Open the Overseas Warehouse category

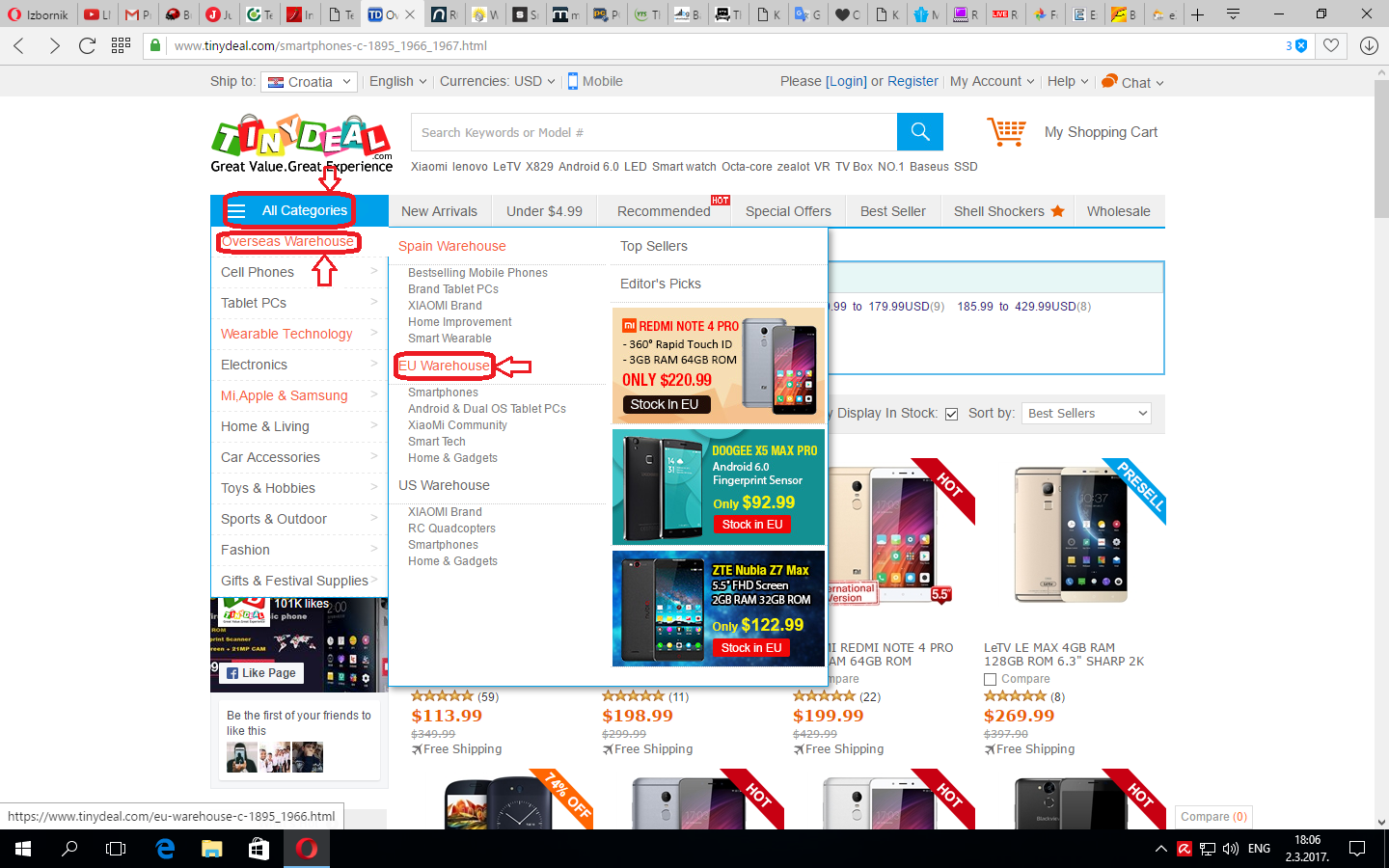point(287,241)
